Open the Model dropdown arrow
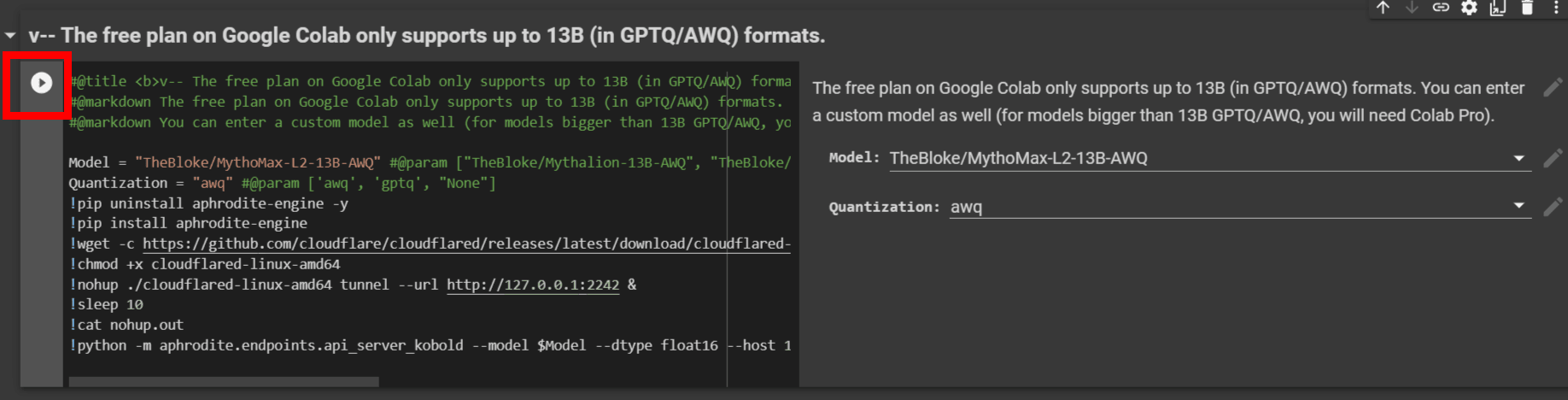The image size is (1568, 400). point(1518,158)
